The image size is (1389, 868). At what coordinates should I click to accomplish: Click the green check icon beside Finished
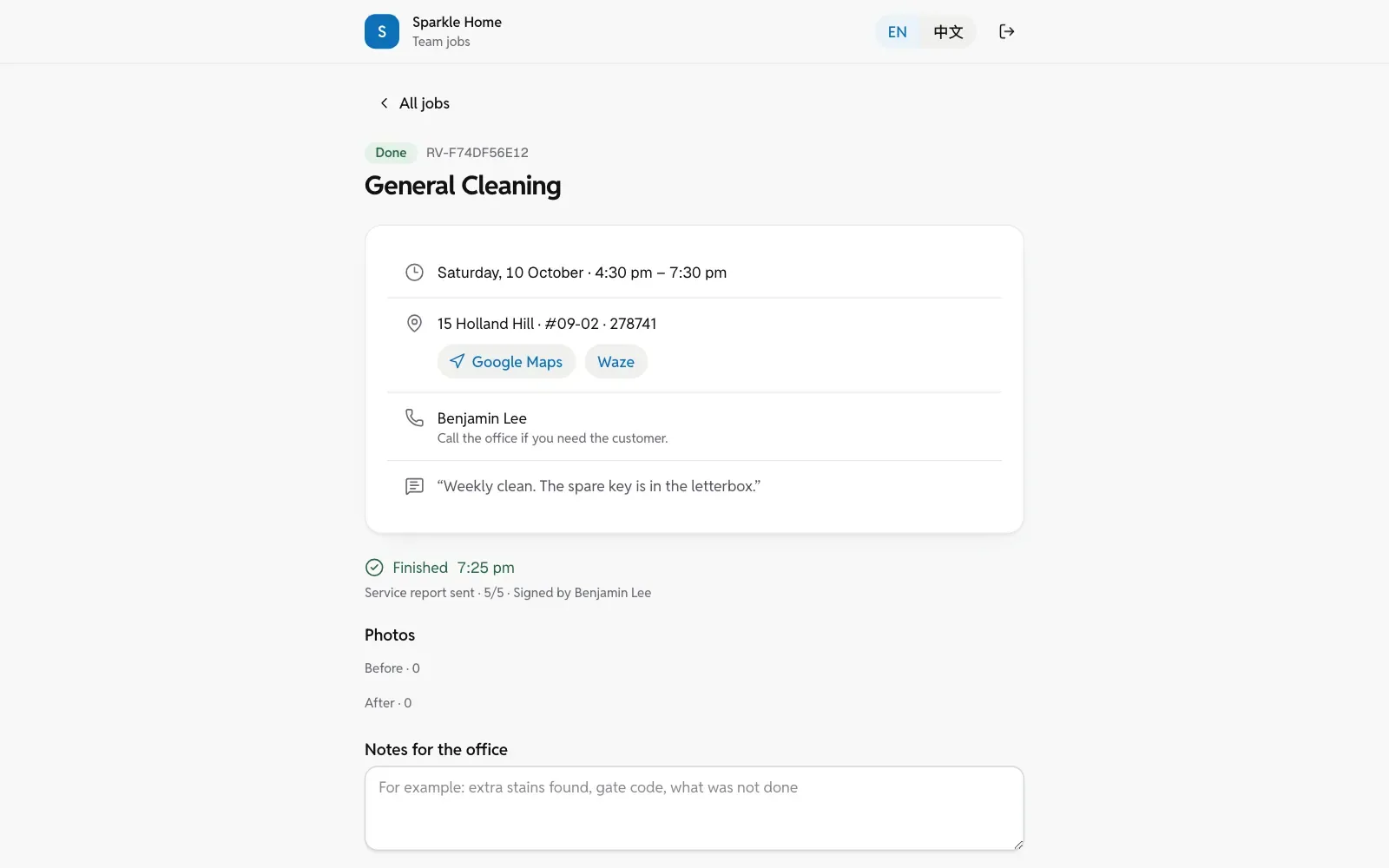point(374,568)
